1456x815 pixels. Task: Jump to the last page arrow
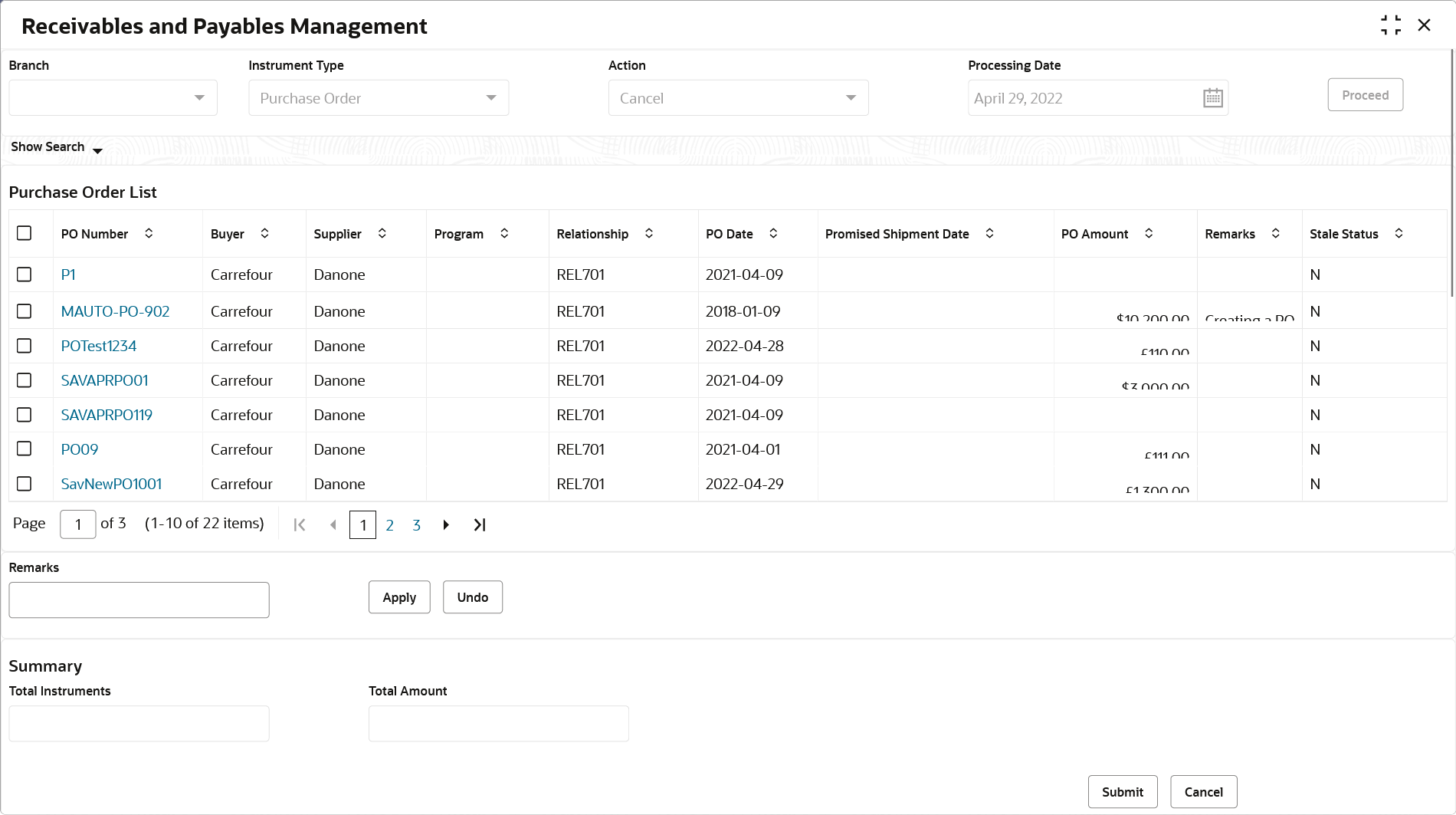[x=480, y=525]
